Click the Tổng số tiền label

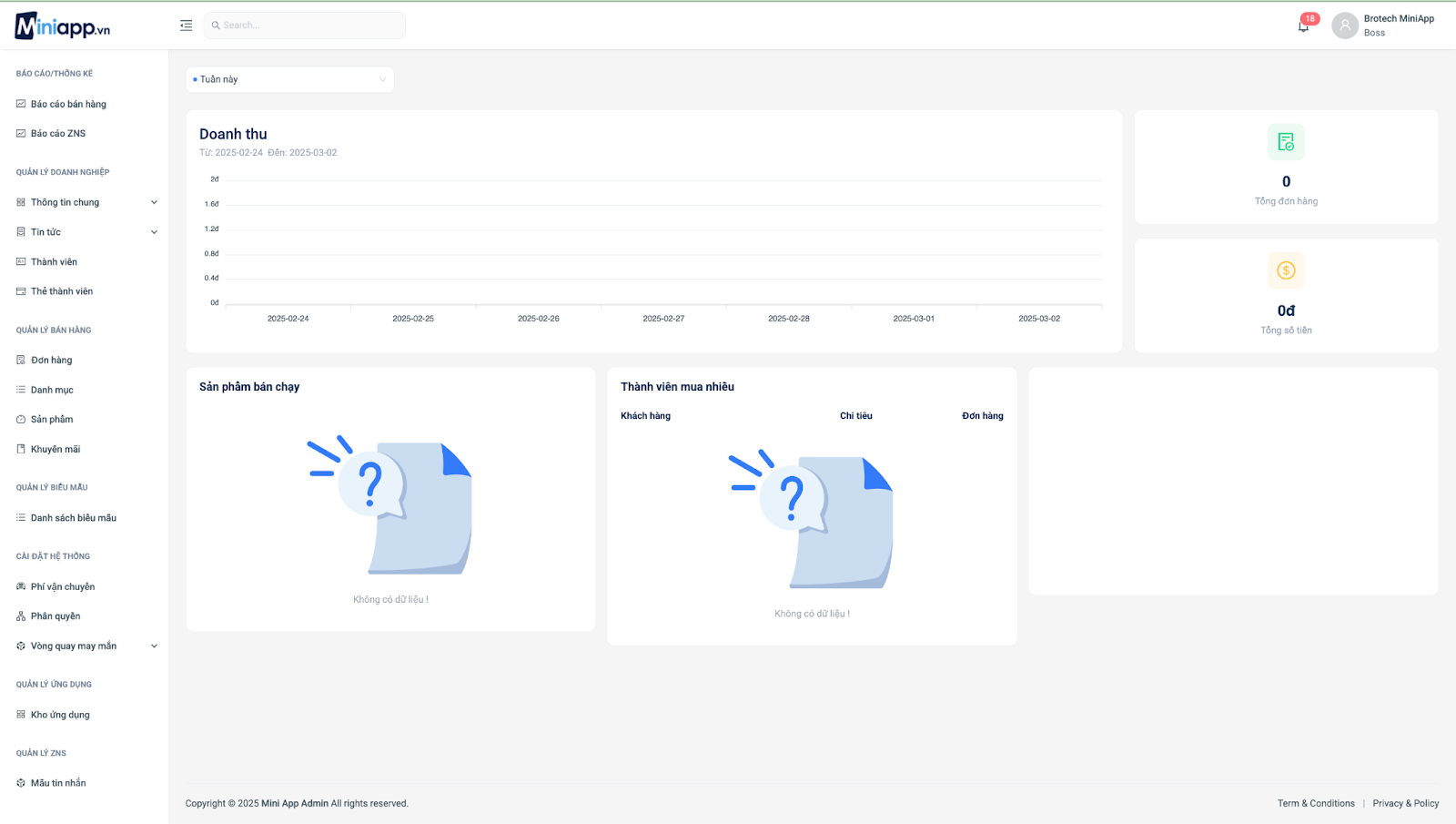click(1286, 331)
